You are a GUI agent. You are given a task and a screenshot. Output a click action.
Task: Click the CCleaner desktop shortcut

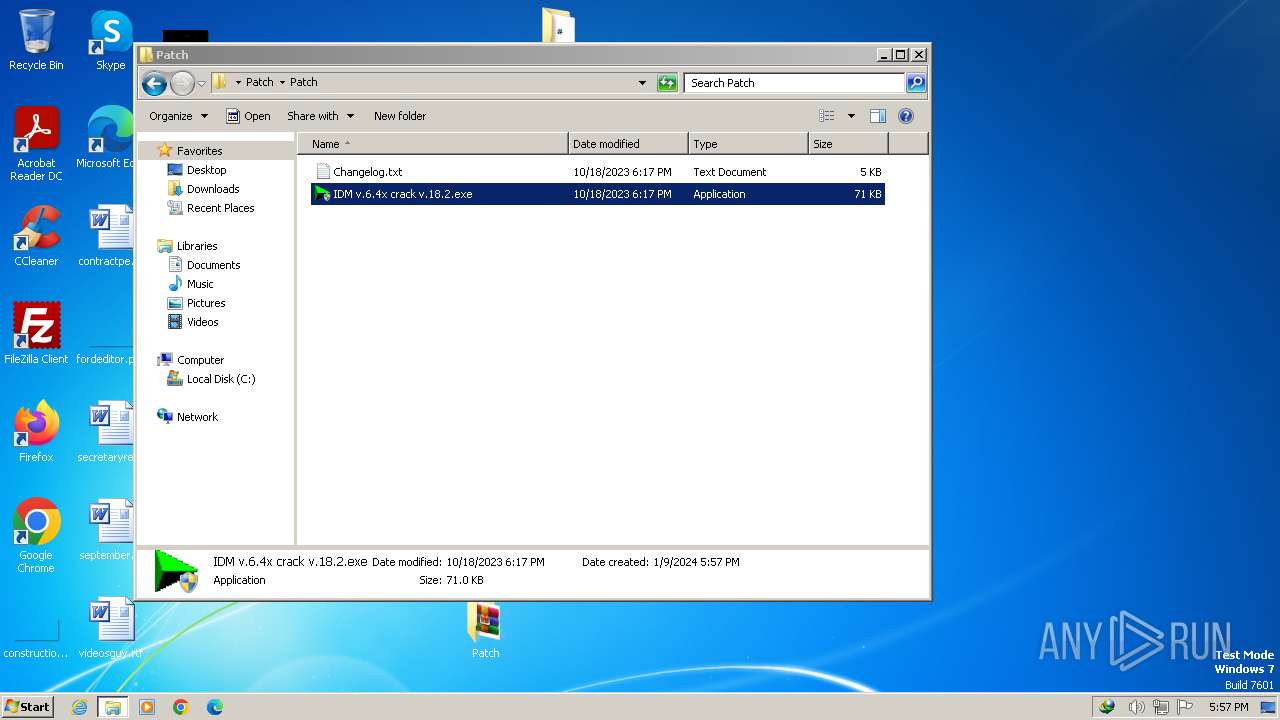[x=36, y=236]
